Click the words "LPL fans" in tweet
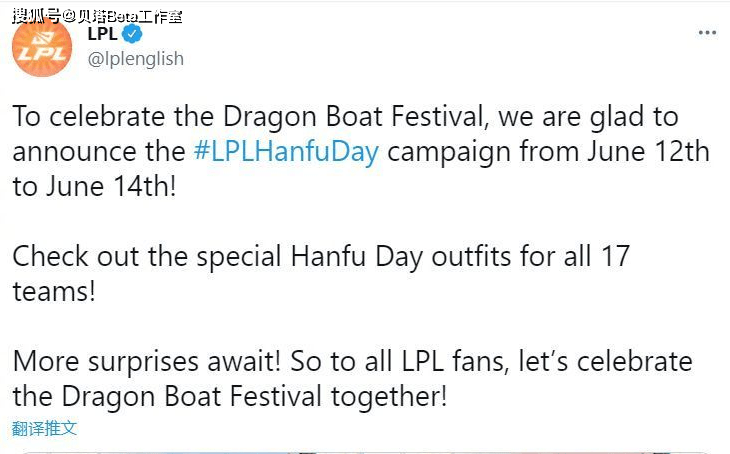 pos(455,362)
